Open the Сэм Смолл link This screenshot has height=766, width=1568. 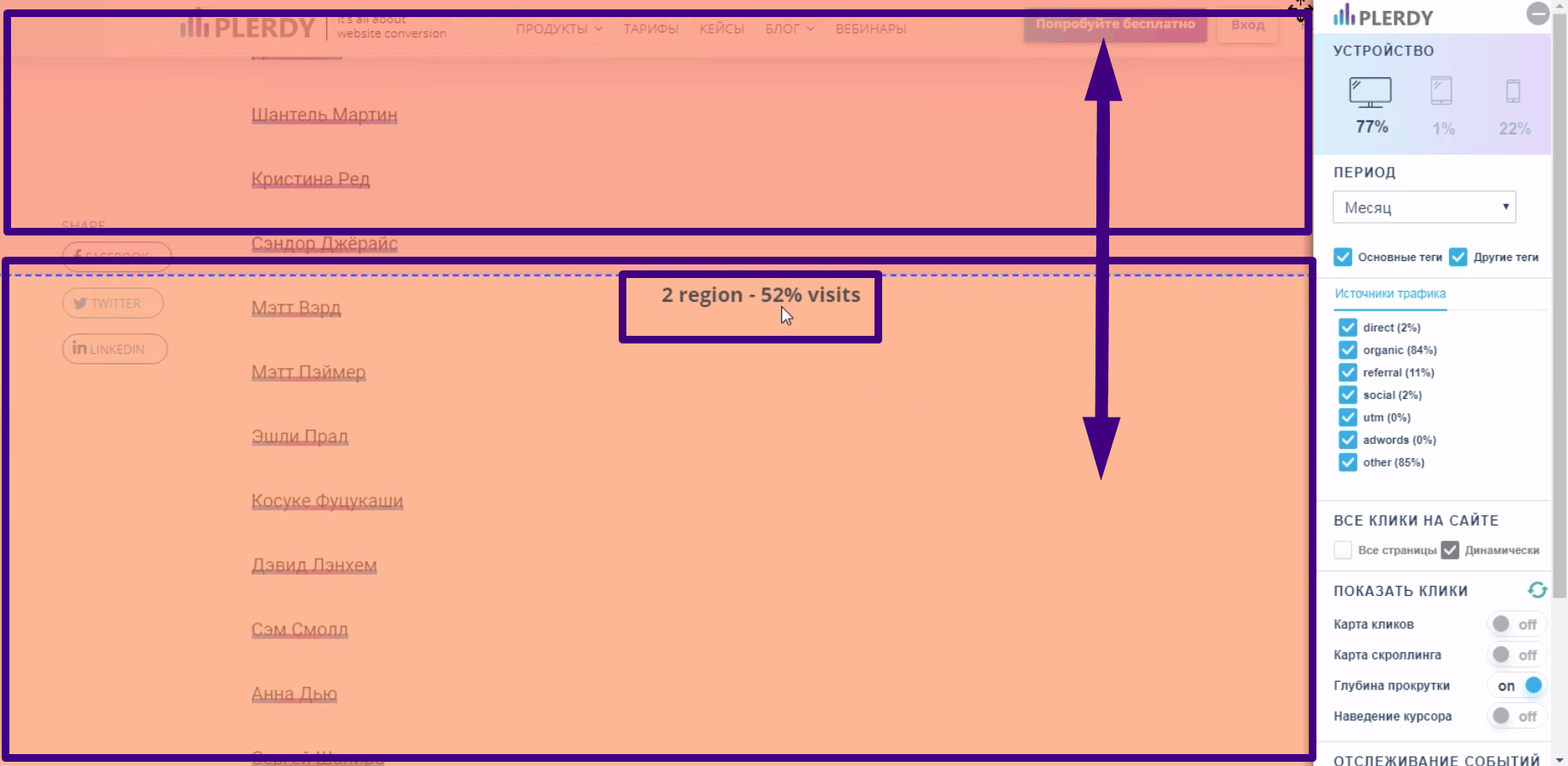(x=299, y=630)
